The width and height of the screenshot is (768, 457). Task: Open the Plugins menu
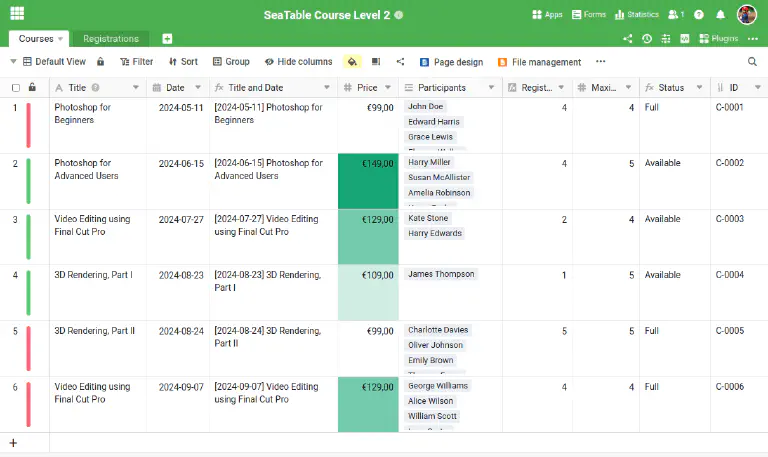(718, 39)
